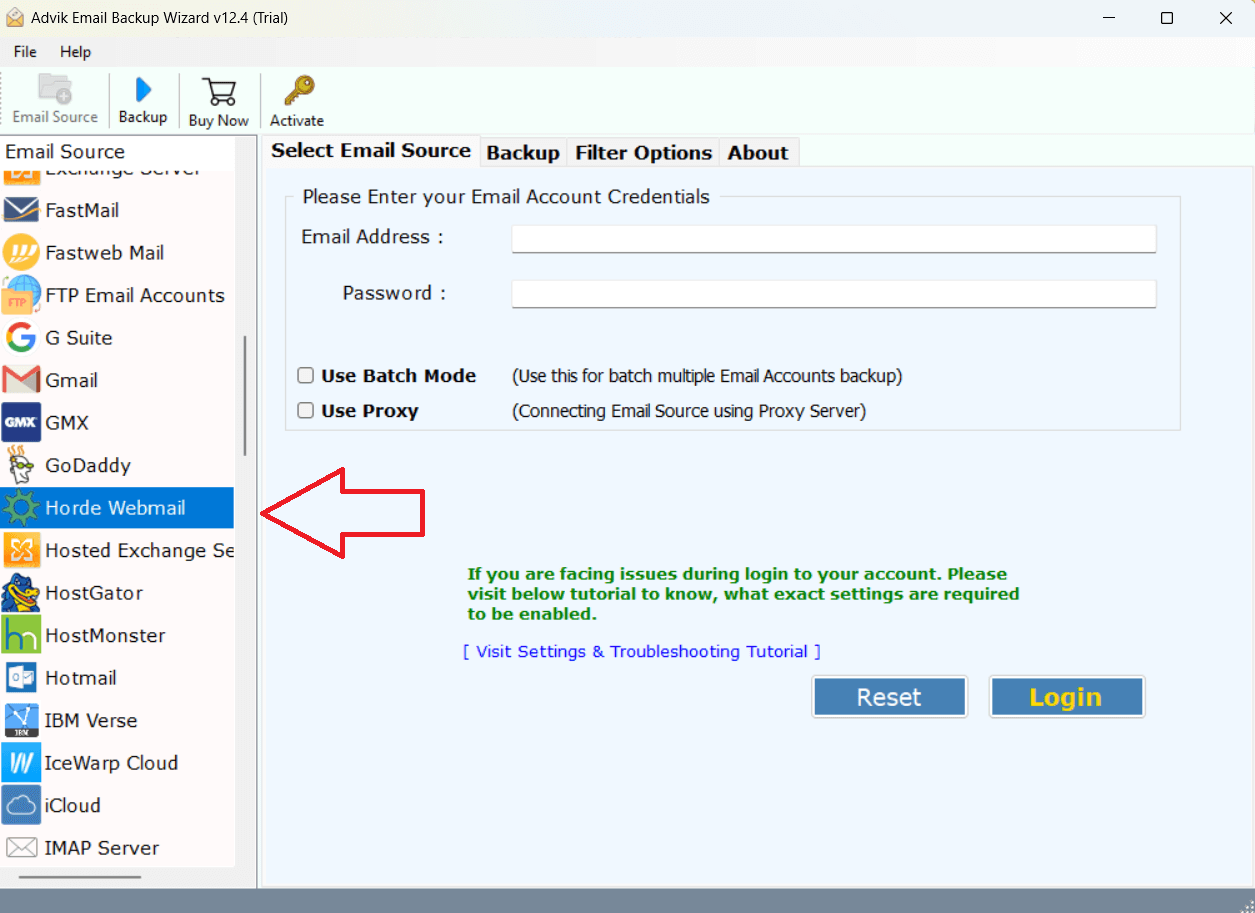
Task: Switch to the Backup tab
Action: pos(523,153)
